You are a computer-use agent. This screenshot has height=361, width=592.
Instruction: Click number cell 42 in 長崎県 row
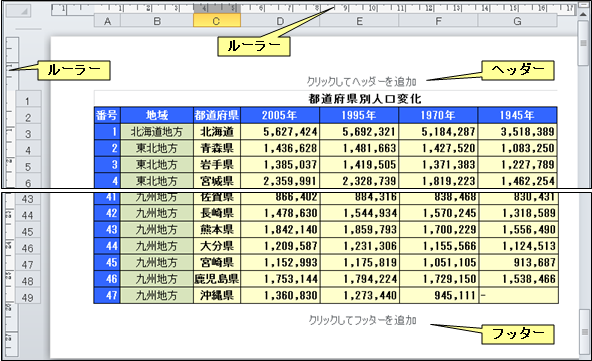[107, 213]
